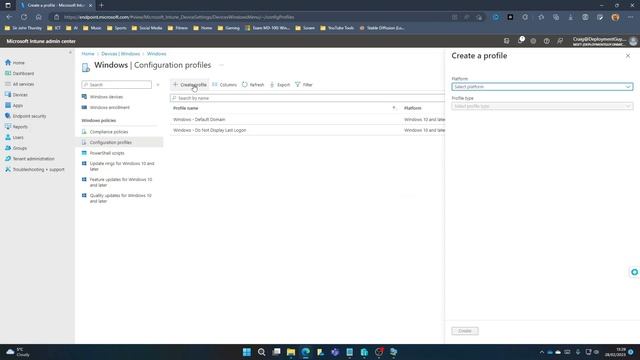The image size is (640, 360).
Task: Sort by the Profile name column header
Action: click(186, 108)
